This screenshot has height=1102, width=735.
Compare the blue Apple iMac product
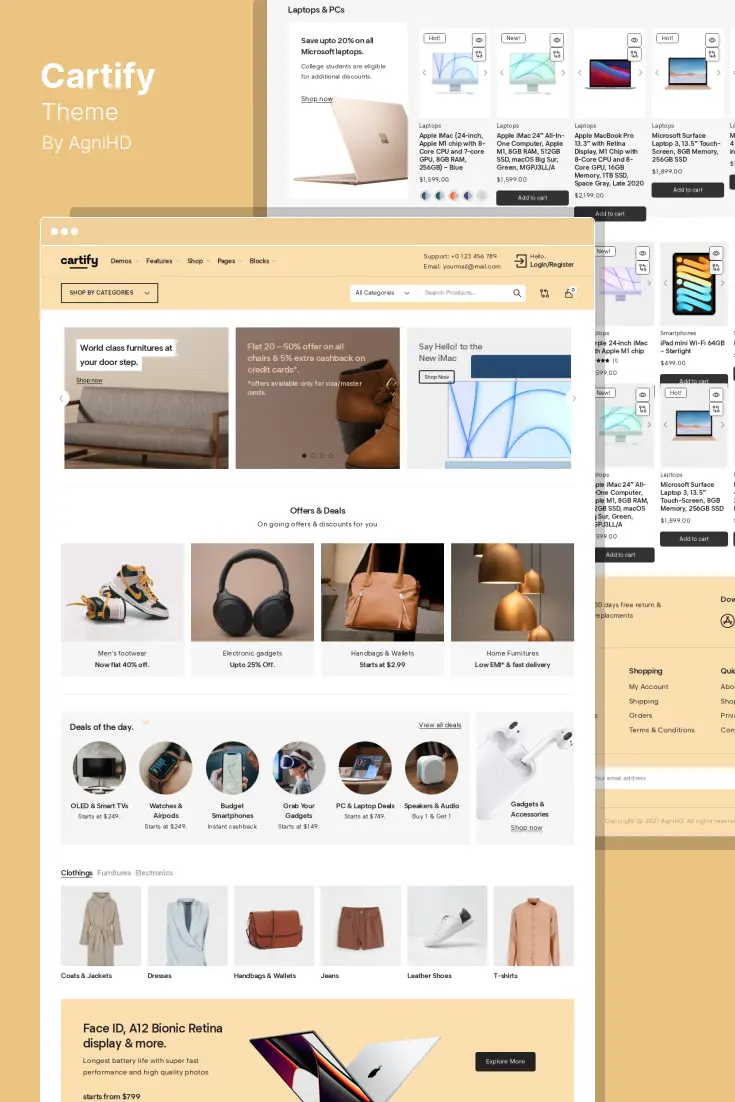479,54
